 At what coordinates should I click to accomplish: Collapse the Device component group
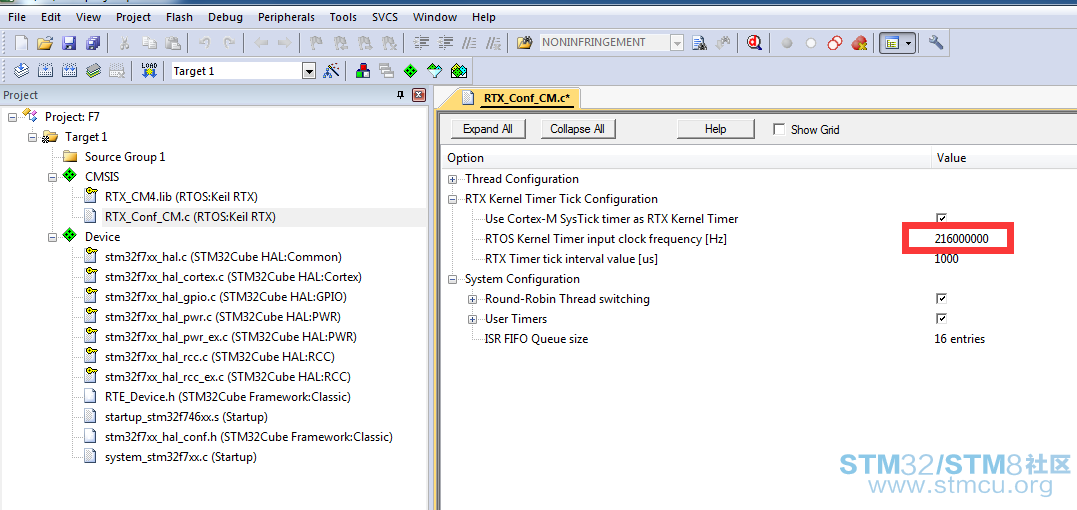click(52, 237)
